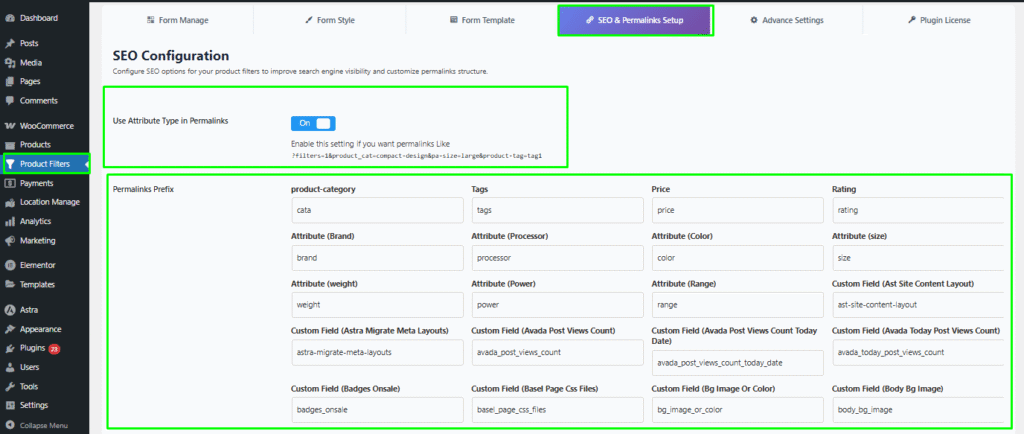Select the Form Template tab
The image size is (1024, 434).
[481, 20]
